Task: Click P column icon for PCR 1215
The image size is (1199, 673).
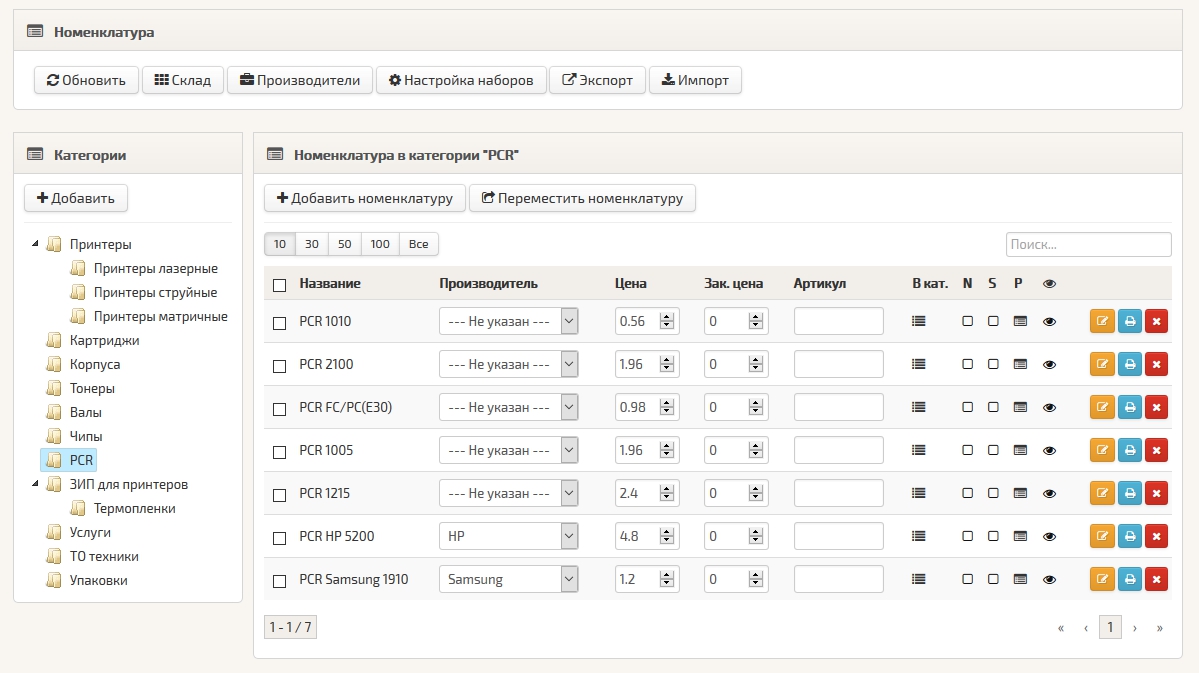Action: coord(1020,493)
